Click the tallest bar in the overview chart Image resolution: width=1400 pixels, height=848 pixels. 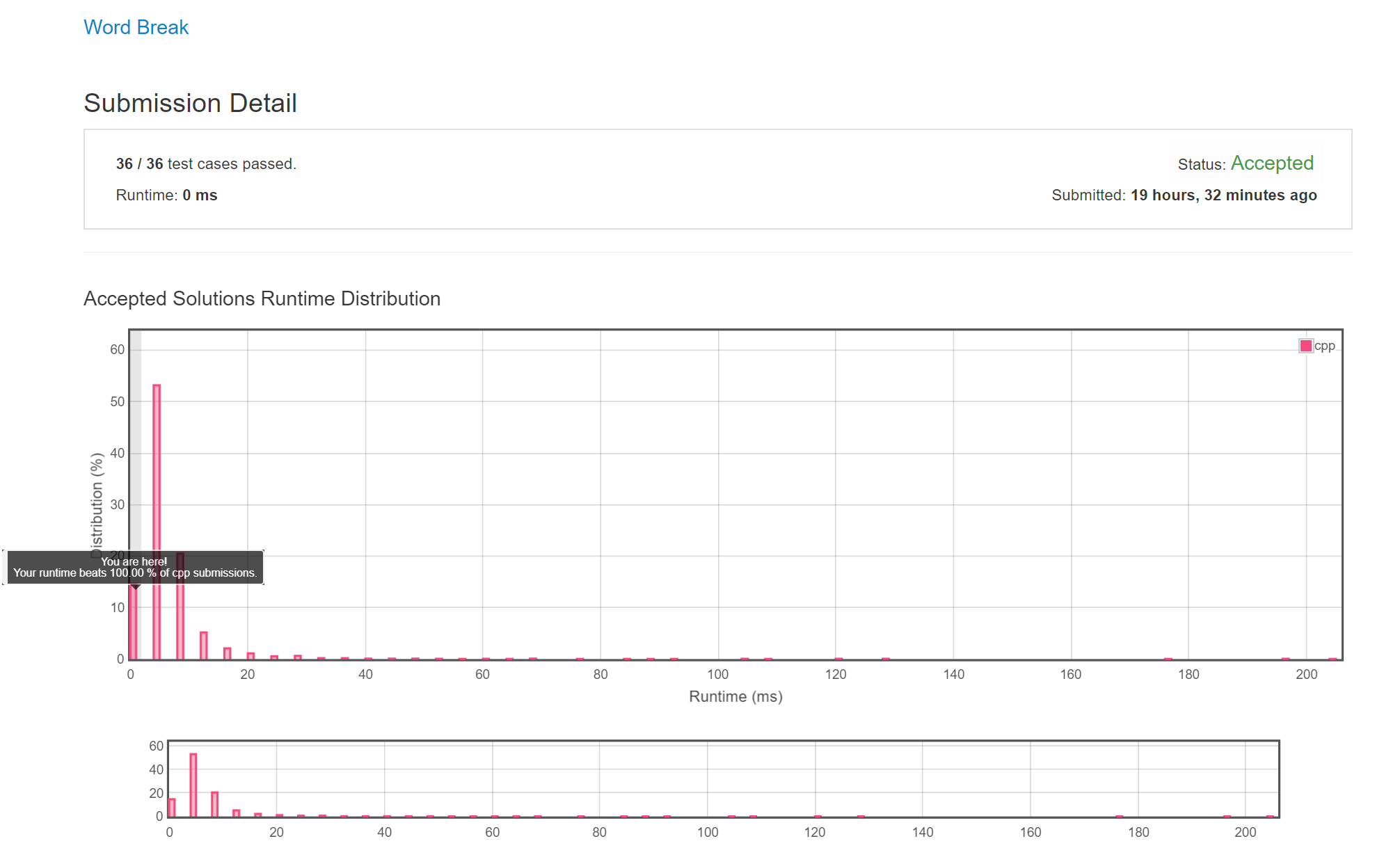coord(193,785)
